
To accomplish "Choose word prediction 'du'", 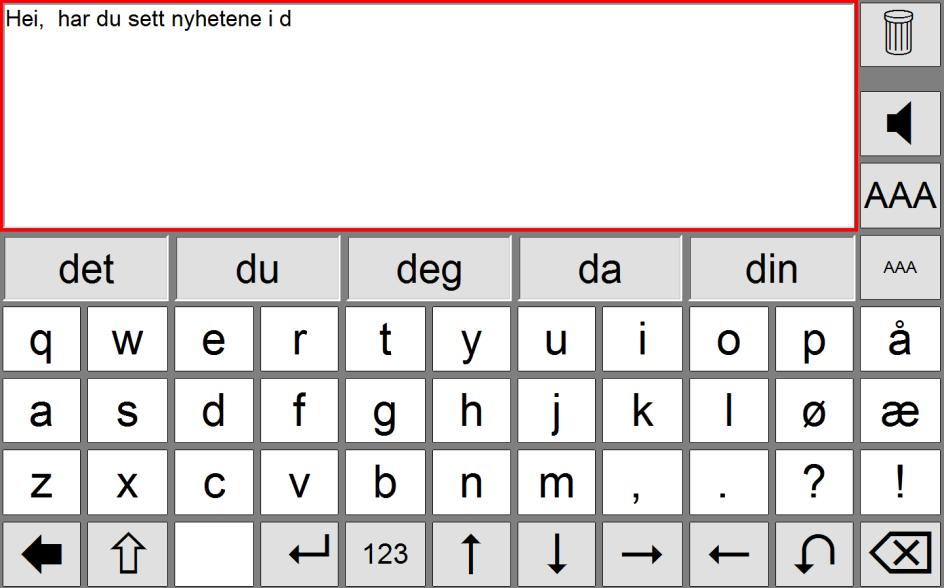I will pyautogui.click(x=258, y=268).
